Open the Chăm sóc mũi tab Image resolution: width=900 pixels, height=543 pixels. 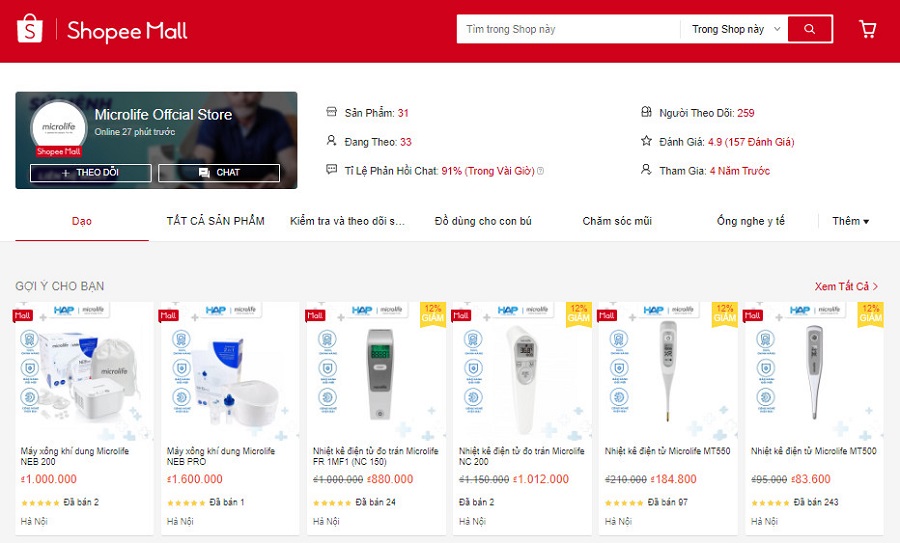[x=617, y=221]
